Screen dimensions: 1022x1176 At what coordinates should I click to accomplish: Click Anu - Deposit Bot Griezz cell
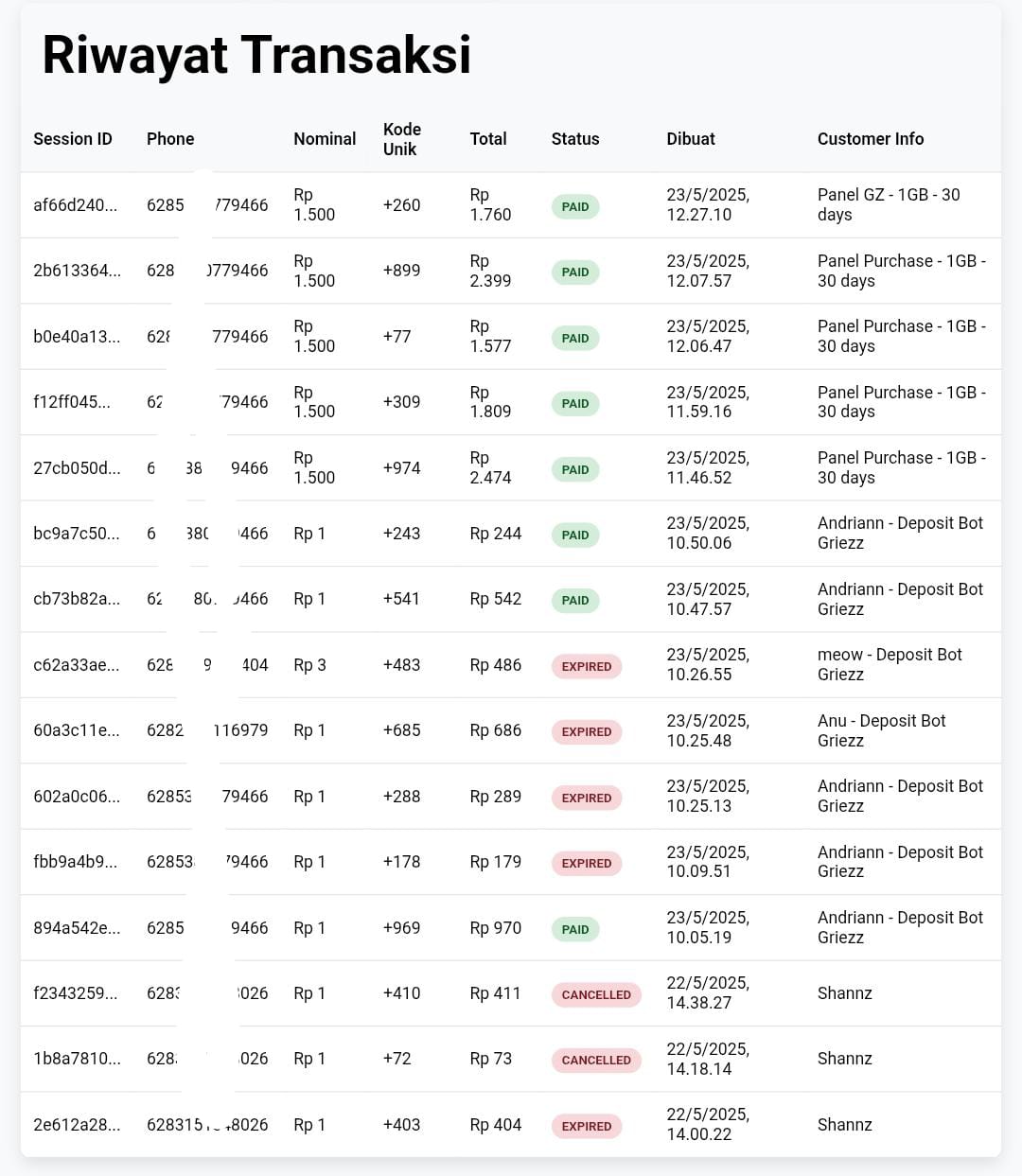coord(881,730)
